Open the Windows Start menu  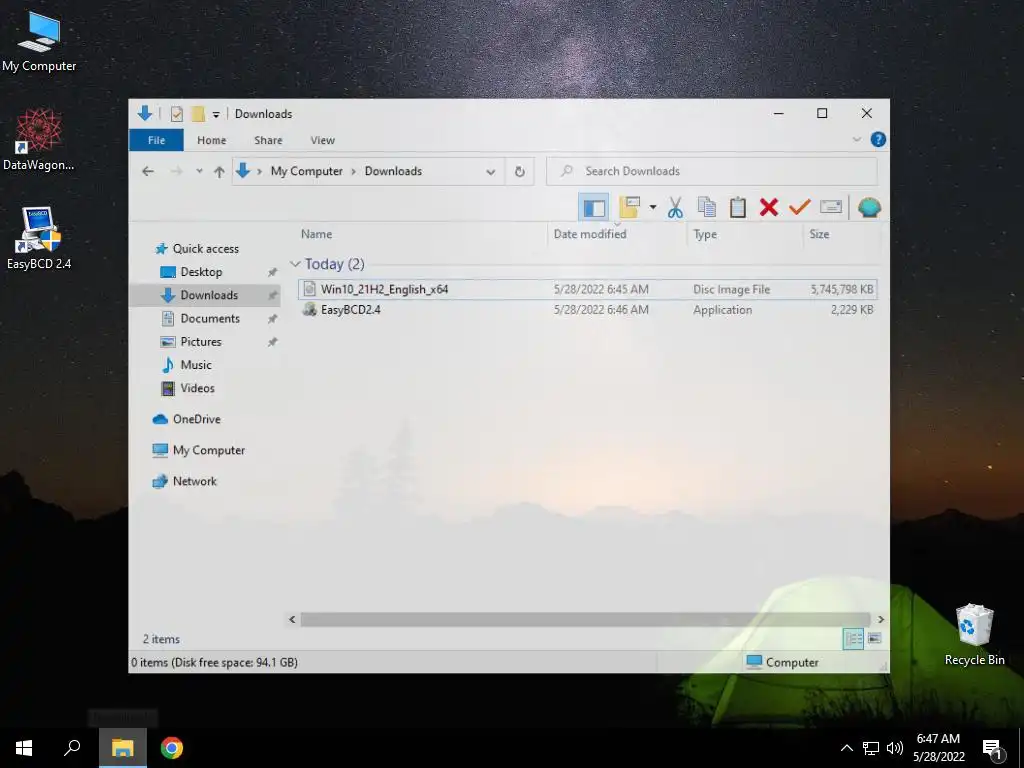coord(24,748)
